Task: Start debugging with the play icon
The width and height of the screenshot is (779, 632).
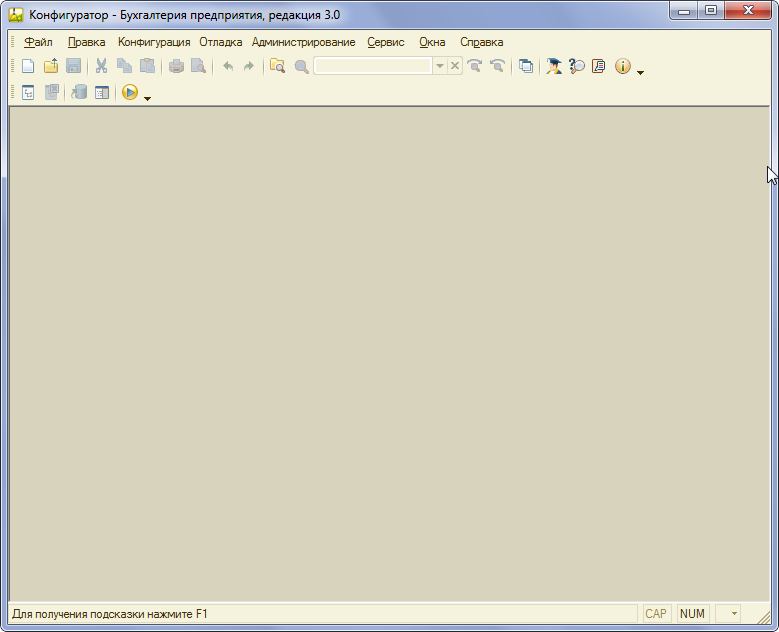Action: coord(130,92)
